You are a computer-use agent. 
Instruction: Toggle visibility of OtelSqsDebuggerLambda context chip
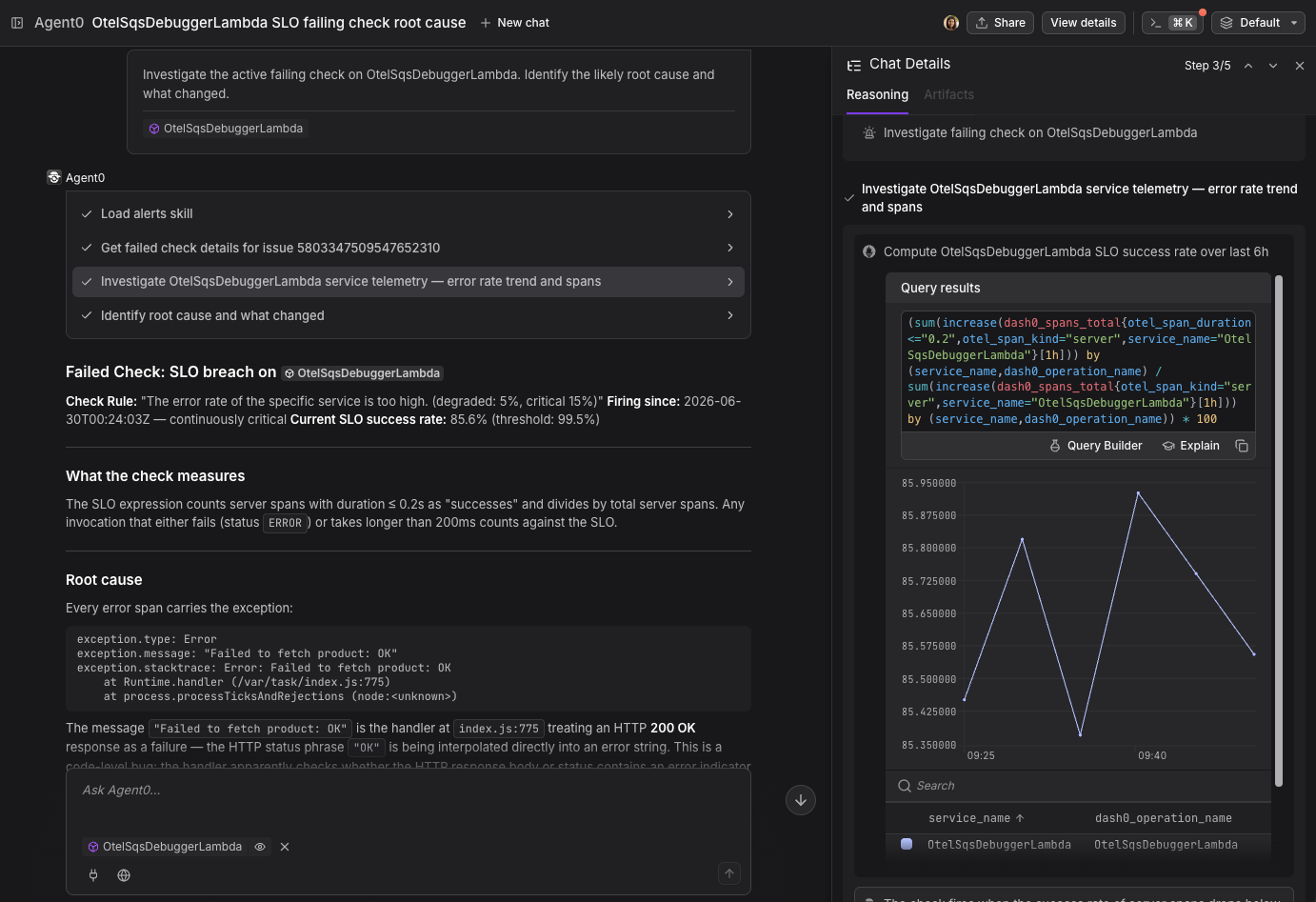pyautogui.click(x=260, y=847)
